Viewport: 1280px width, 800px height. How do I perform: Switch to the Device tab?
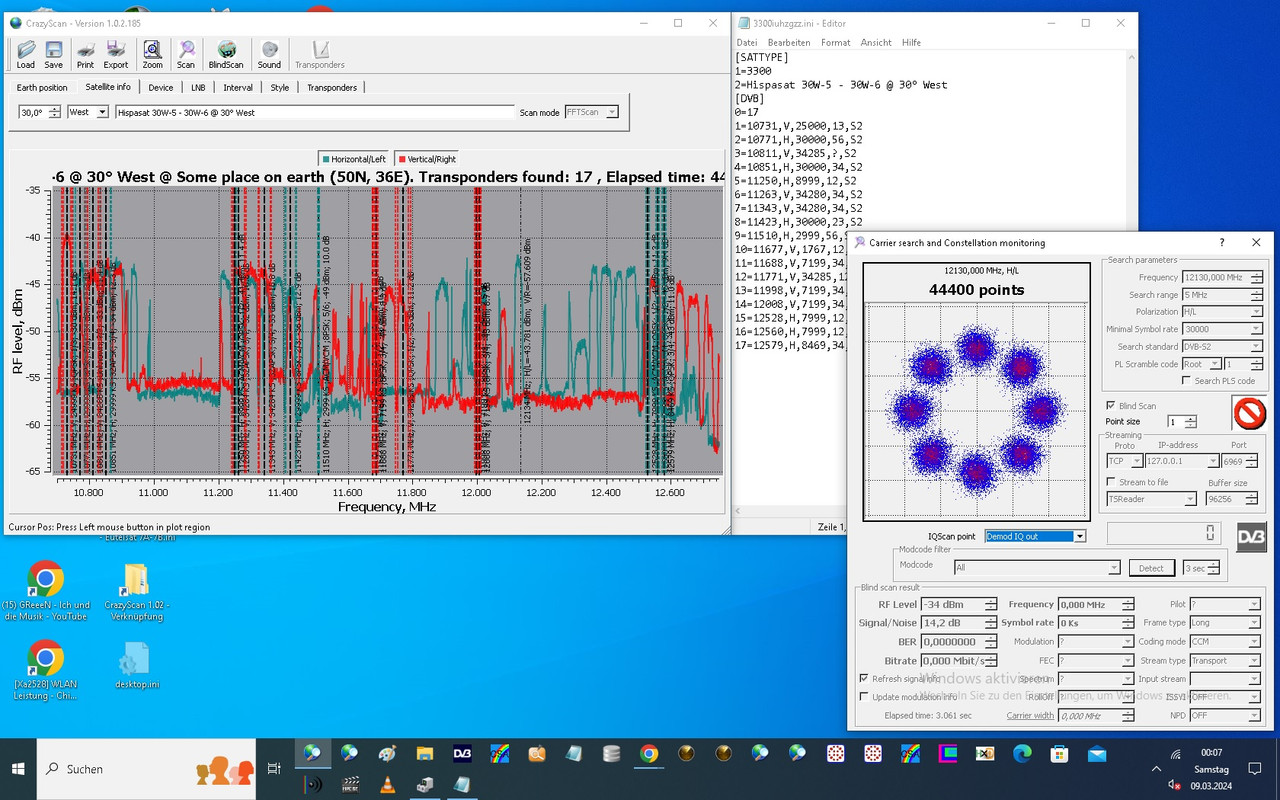point(161,87)
